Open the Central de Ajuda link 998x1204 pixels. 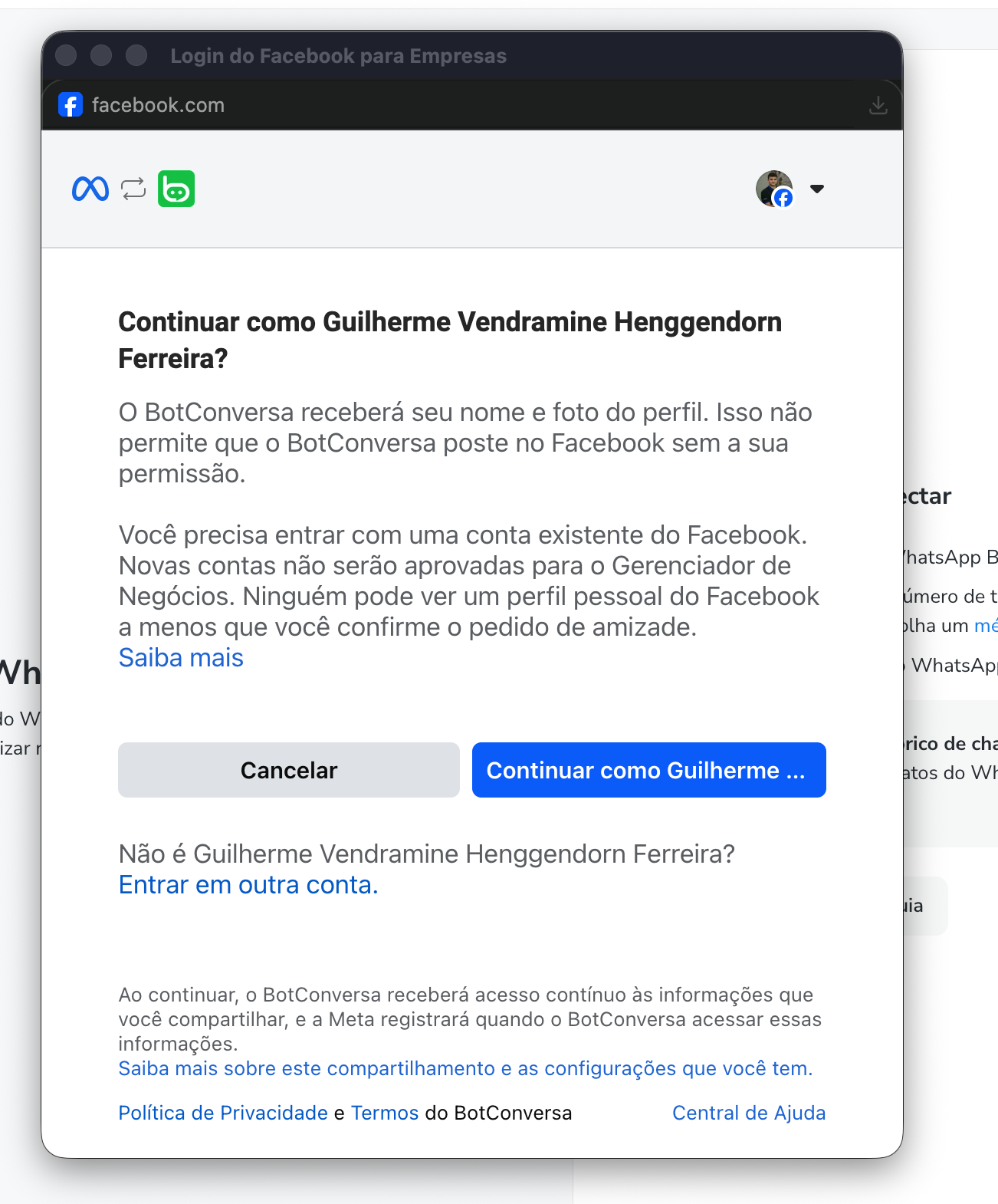(749, 1113)
